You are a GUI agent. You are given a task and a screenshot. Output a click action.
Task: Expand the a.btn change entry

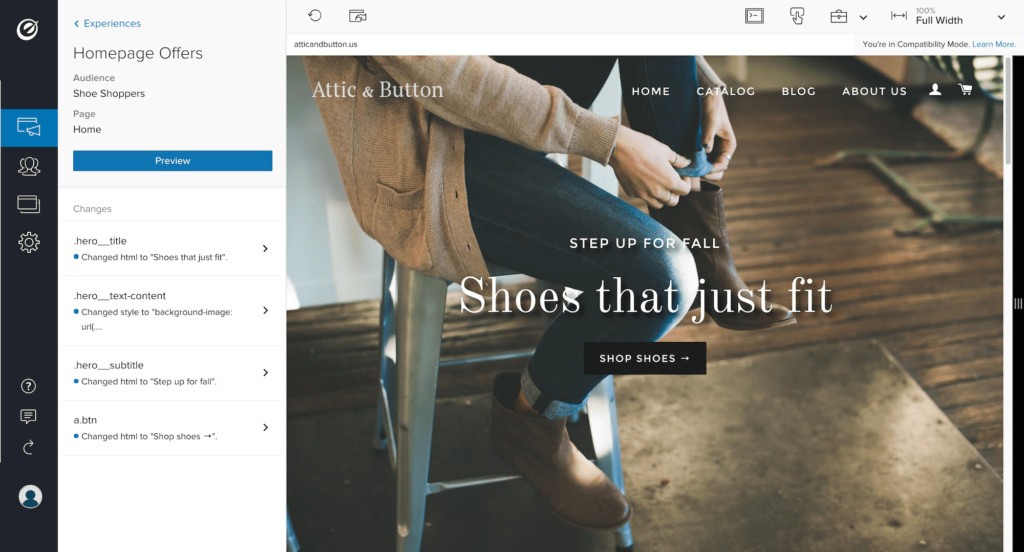point(265,427)
